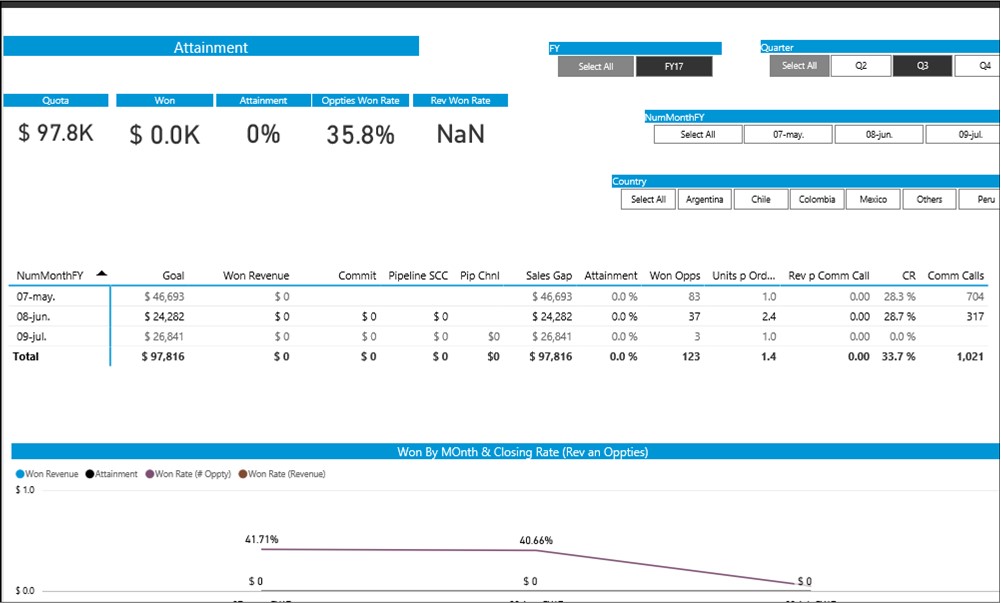1001x603 pixels.
Task: Sort table by NumMonthFY column header
Action: click(x=50, y=276)
